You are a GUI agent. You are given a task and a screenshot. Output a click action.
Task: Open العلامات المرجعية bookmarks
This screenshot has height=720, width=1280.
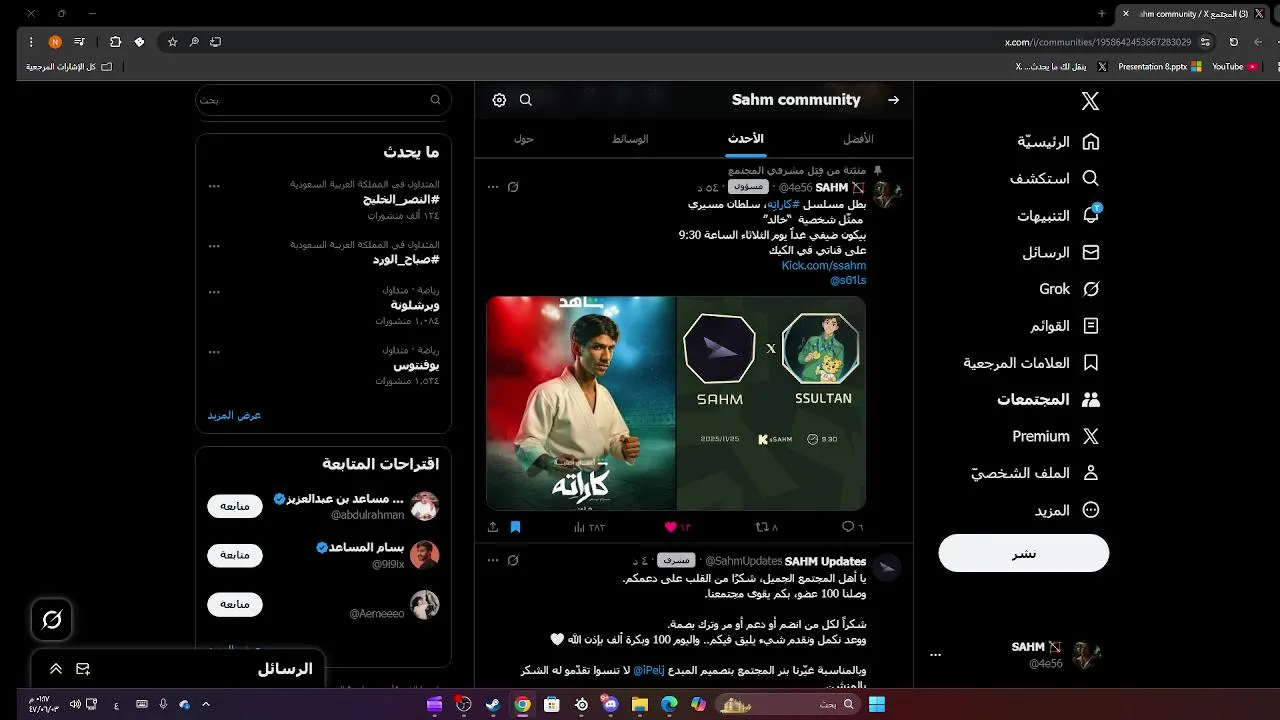tap(1031, 363)
